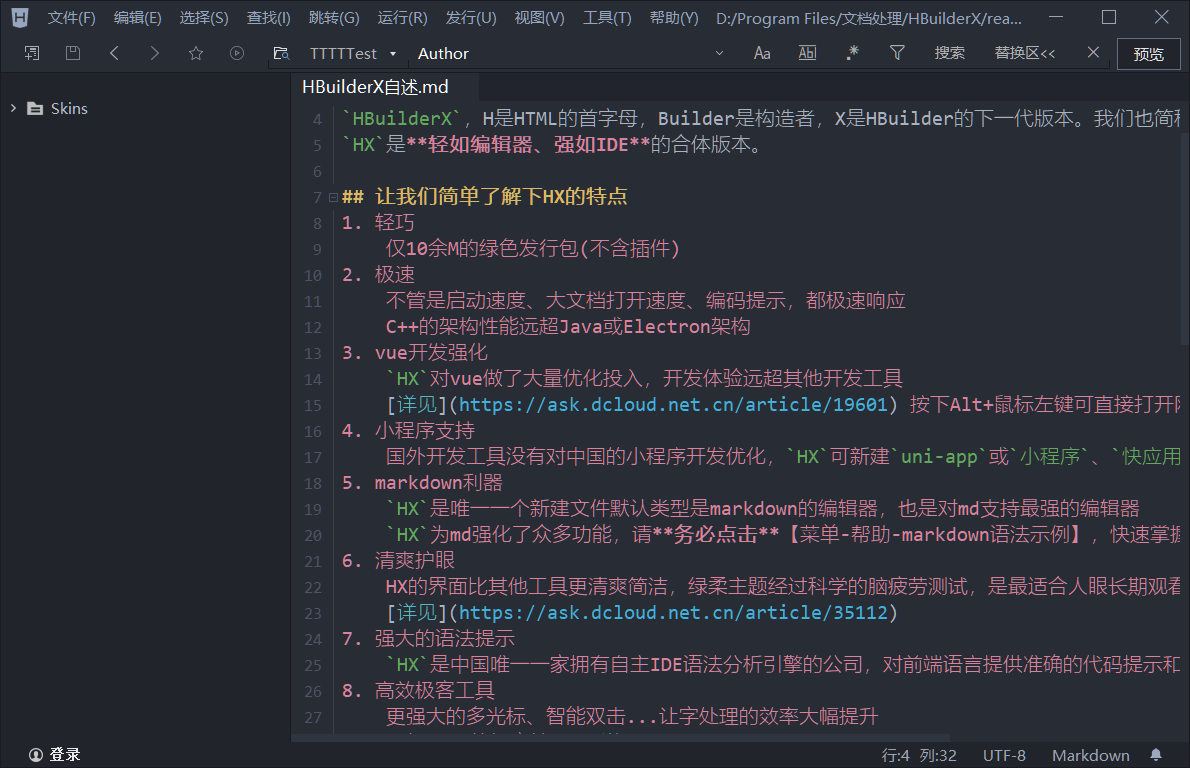The image size is (1190, 768).
Task: Click the notification bell icon
Action: click(1156, 754)
